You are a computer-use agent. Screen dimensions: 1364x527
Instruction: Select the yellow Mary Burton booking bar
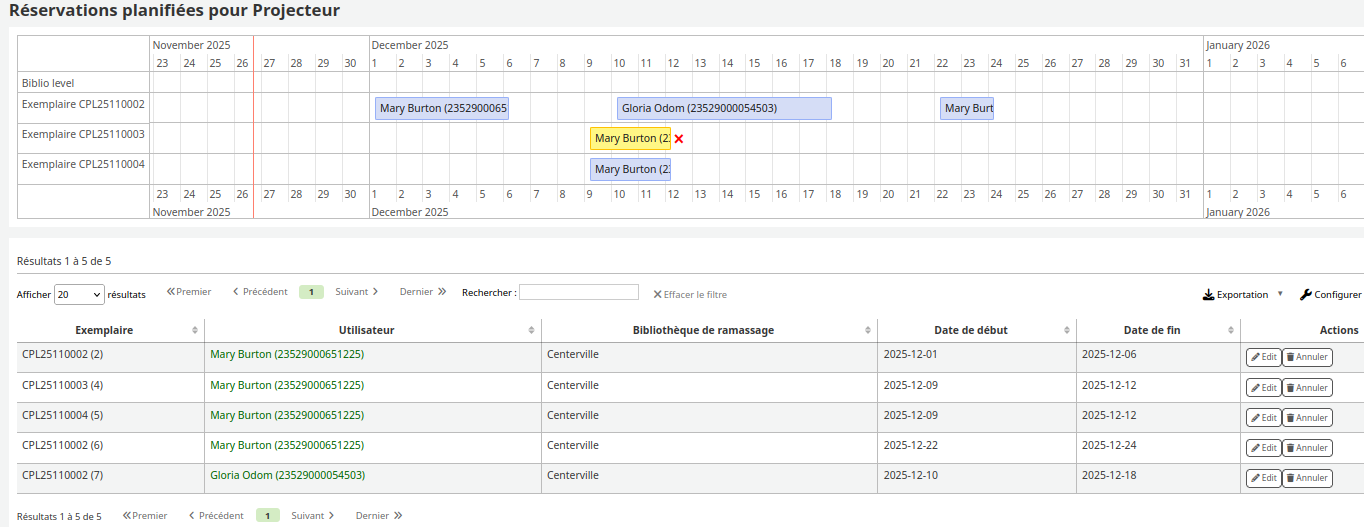tap(629, 139)
